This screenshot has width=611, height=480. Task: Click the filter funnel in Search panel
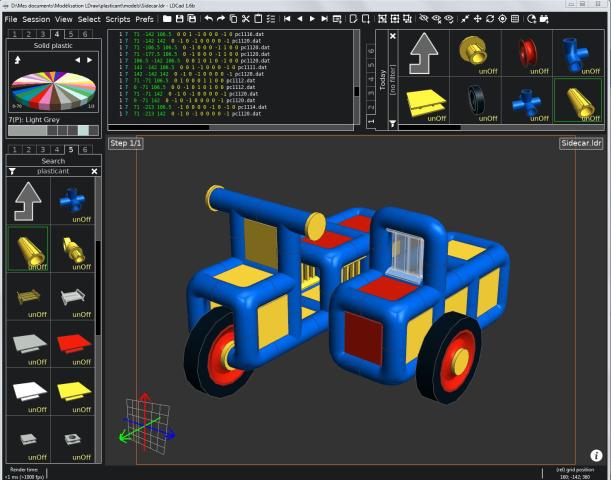pos(12,172)
